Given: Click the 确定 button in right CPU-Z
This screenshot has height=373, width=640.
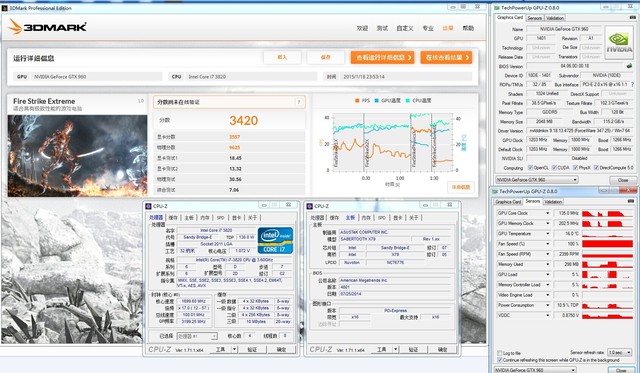Looking at the screenshot, I should pos(443,349).
